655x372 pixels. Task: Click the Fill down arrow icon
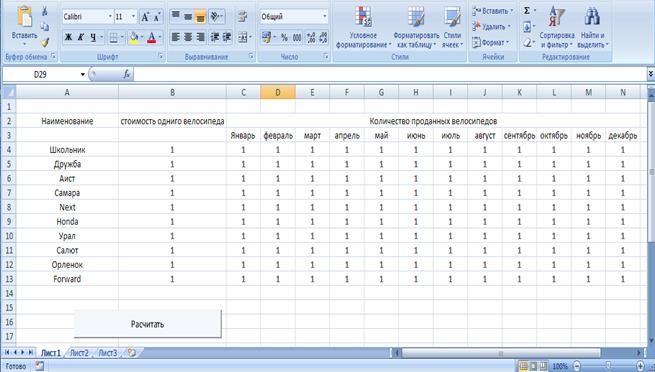coord(527,27)
